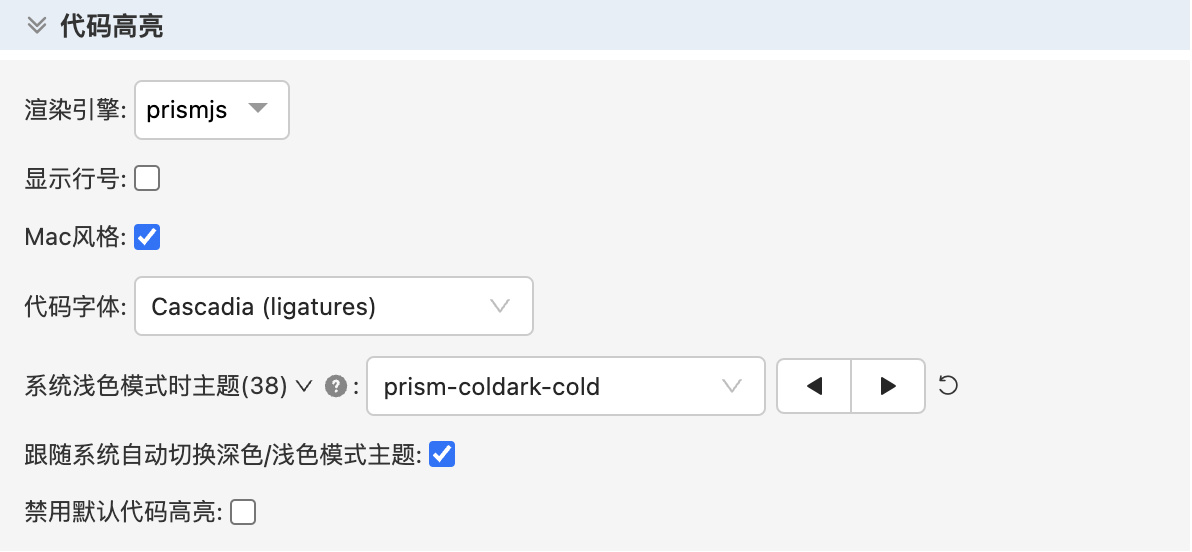Viewport: 1192px width, 552px height.
Task: Open the 渲染引擎 prismjs dropdown
Action: [x=211, y=110]
